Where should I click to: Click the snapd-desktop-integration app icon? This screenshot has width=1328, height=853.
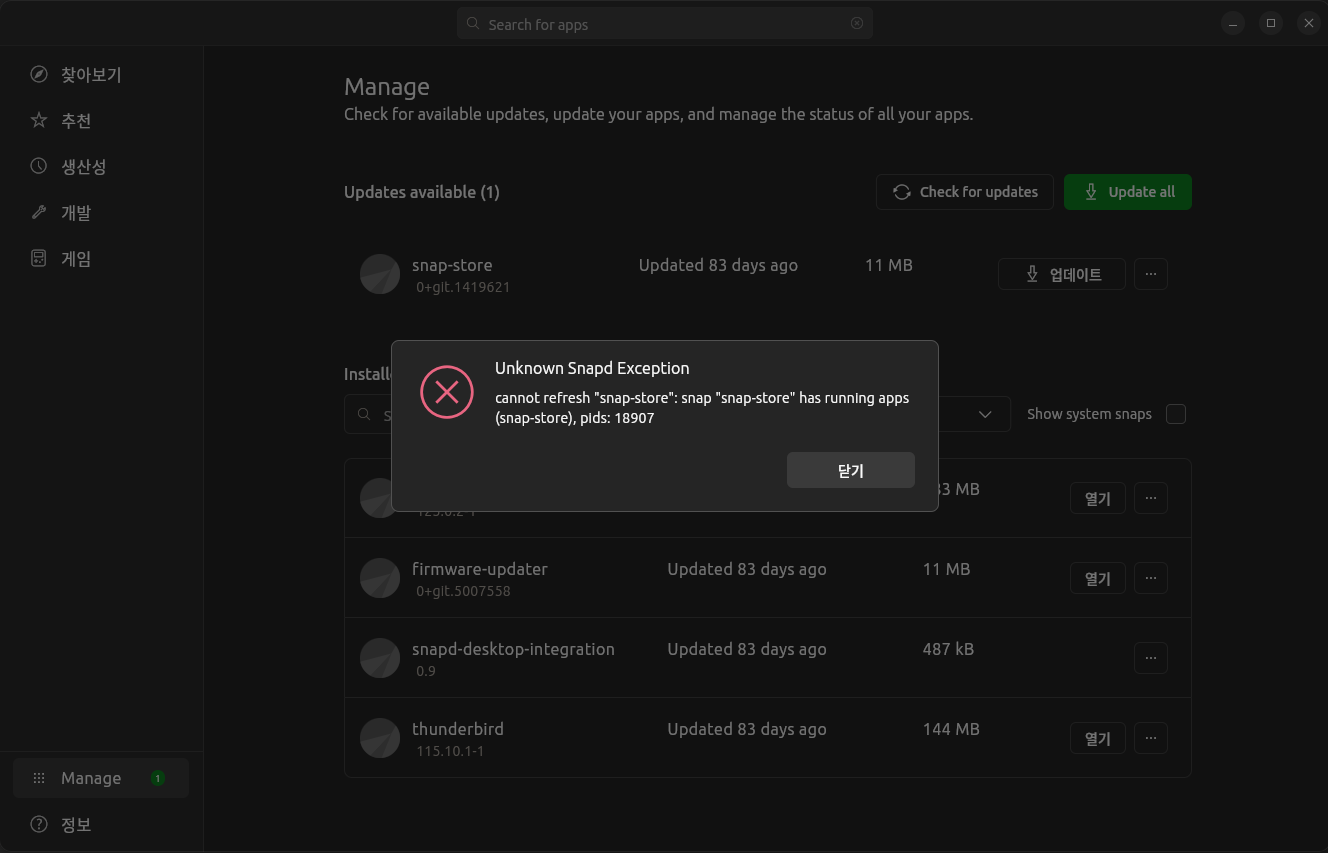[x=380, y=658]
